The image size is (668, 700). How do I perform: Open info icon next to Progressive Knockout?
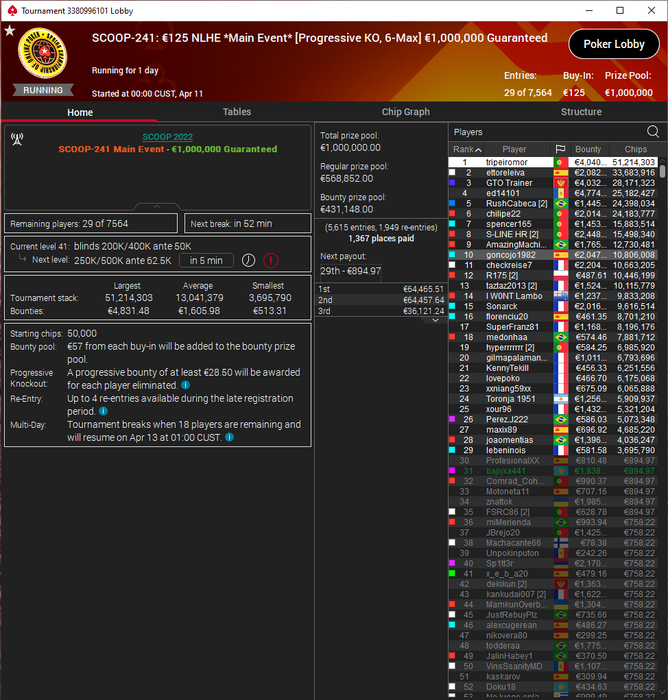click(x=186, y=385)
